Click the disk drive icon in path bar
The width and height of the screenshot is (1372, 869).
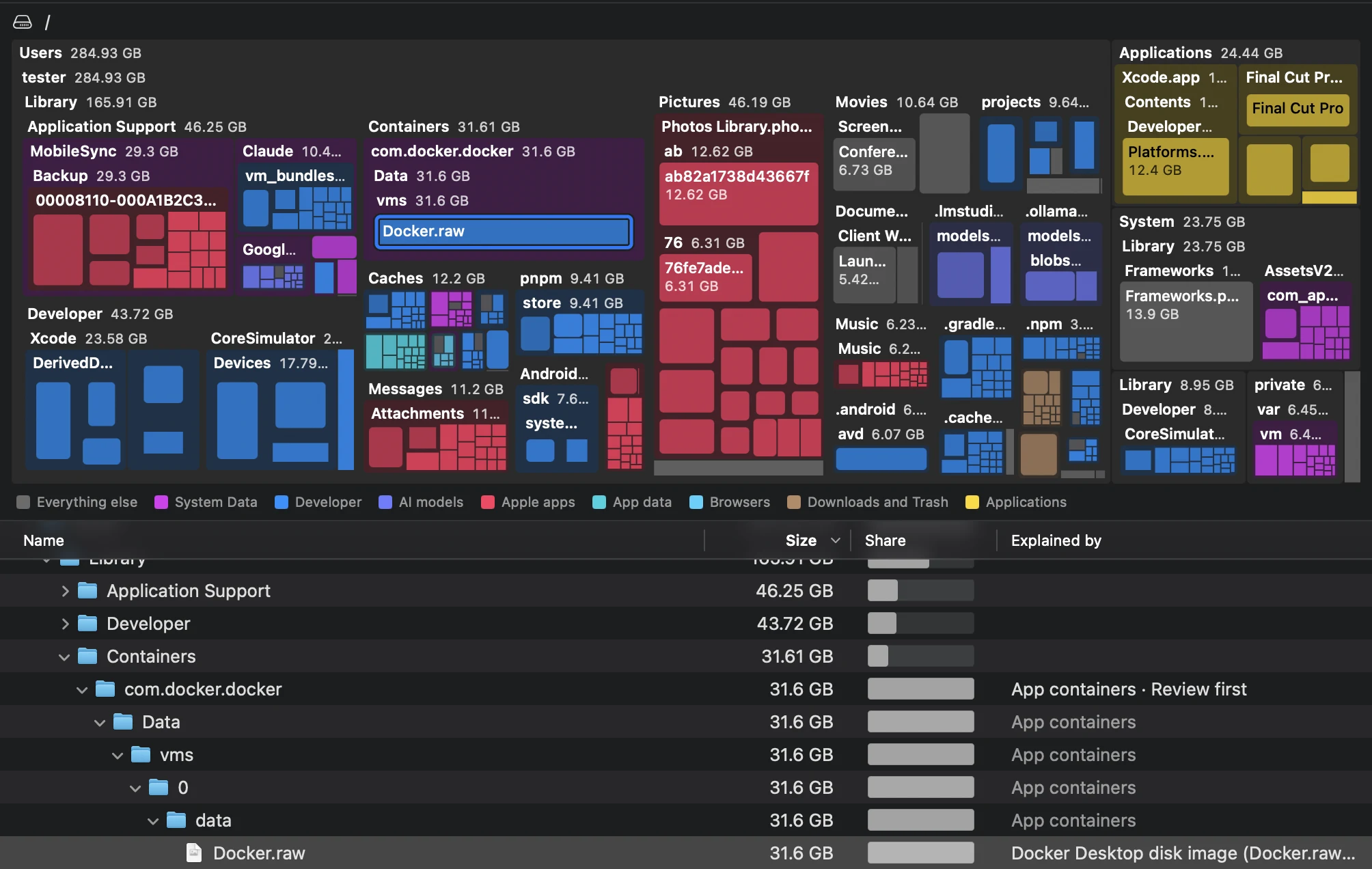(23, 23)
